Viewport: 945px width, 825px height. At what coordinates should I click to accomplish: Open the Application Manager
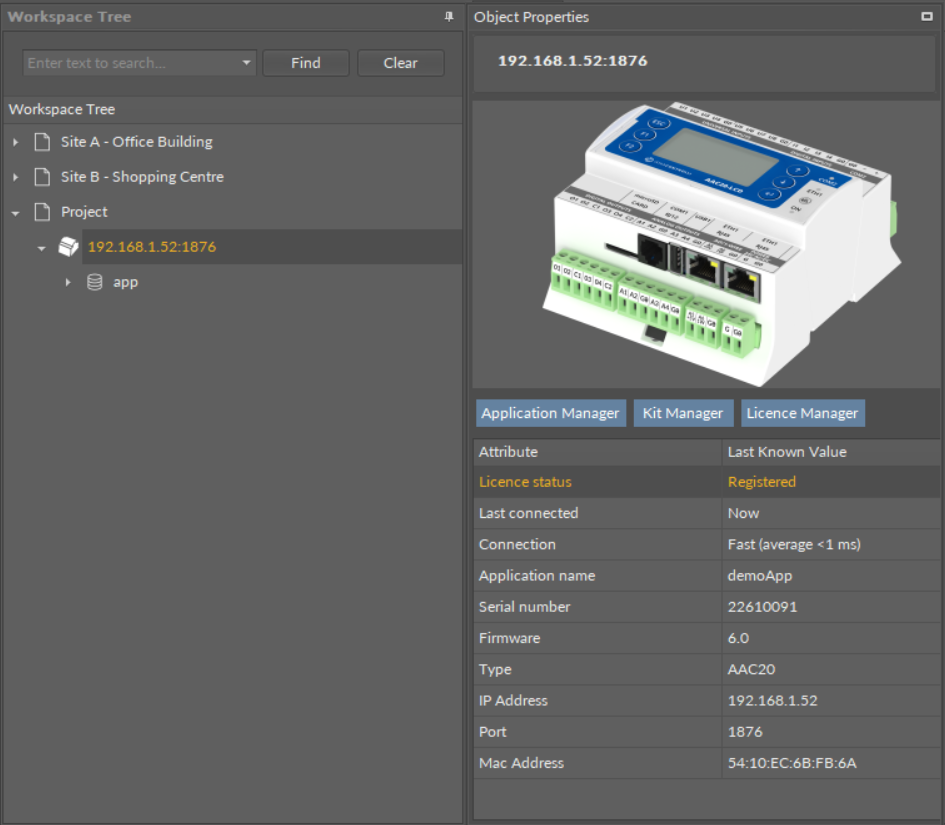pos(550,413)
